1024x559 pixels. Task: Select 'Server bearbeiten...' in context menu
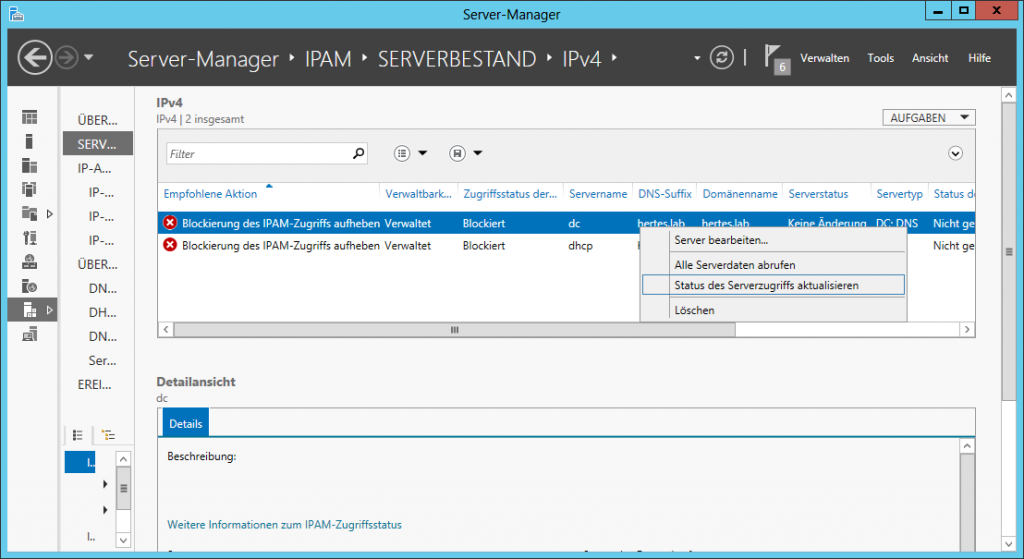pyautogui.click(x=721, y=240)
